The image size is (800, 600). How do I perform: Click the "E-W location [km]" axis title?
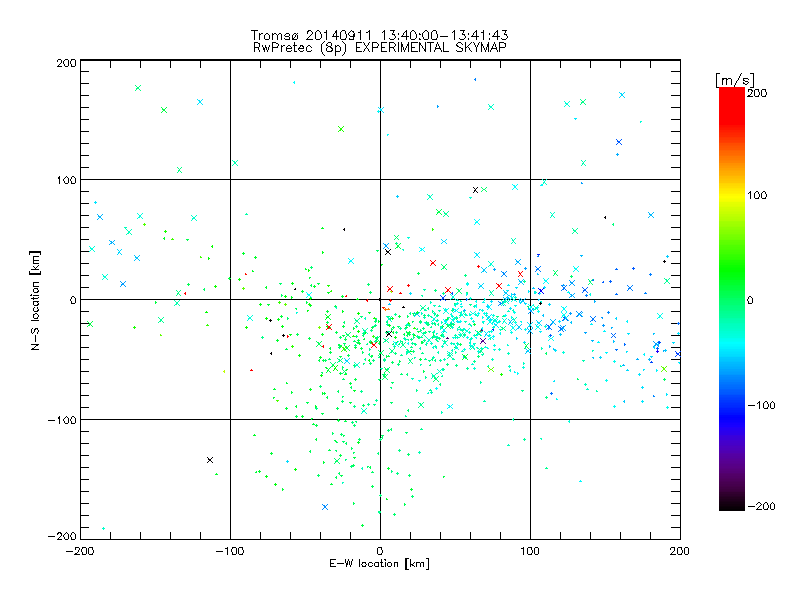(379, 564)
